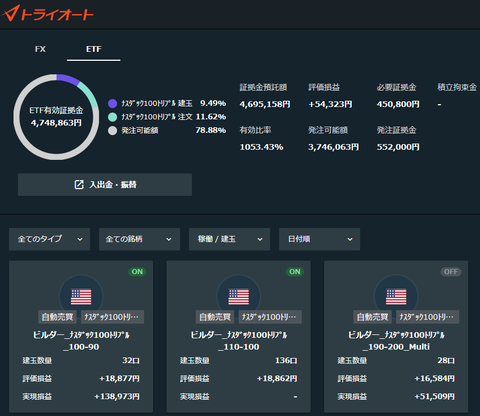Open the 全てのタイプ dropdown
Image resolution: width=480 pixels, height=416 pixels.
click(49, 239)
